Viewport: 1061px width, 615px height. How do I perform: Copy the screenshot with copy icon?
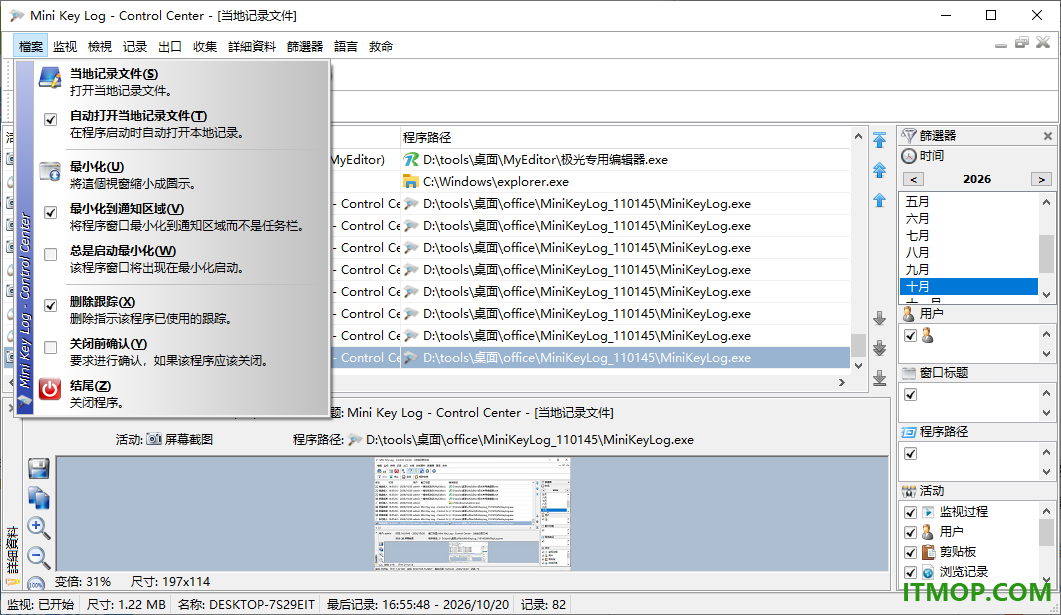pos(39,498)
